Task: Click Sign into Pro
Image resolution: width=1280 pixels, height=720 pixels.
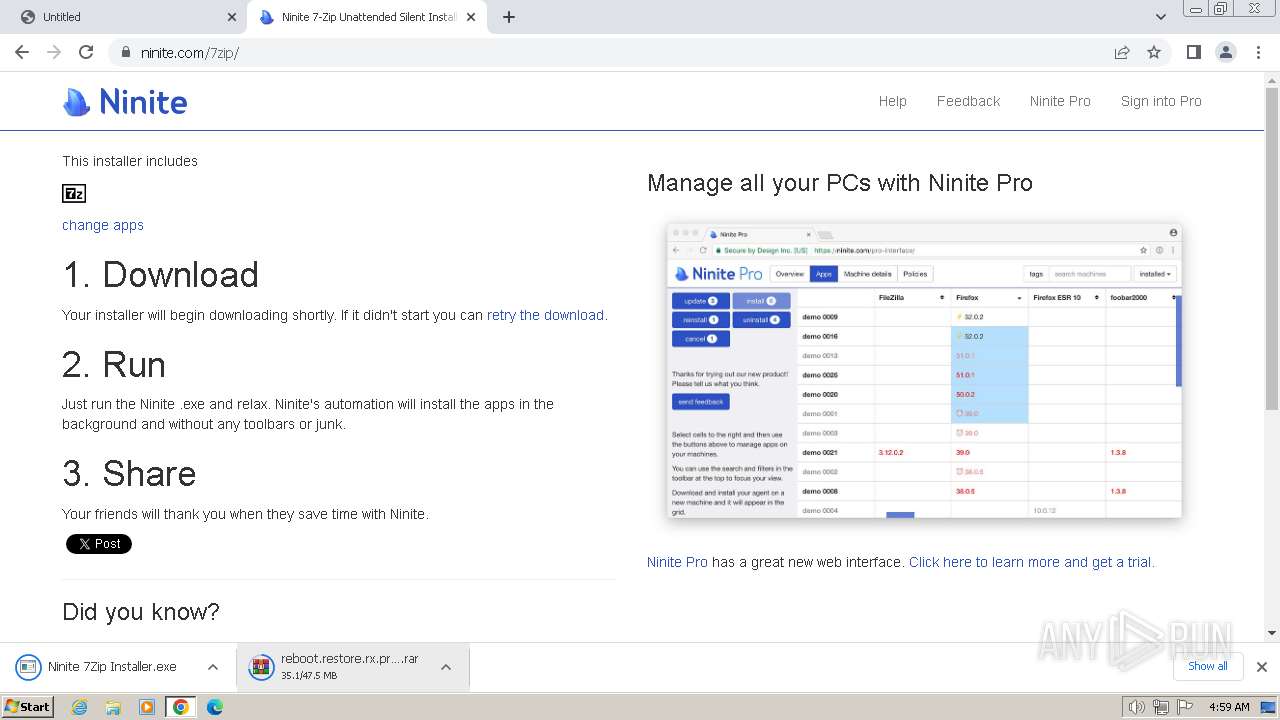Action: [x=1161, y=101]
